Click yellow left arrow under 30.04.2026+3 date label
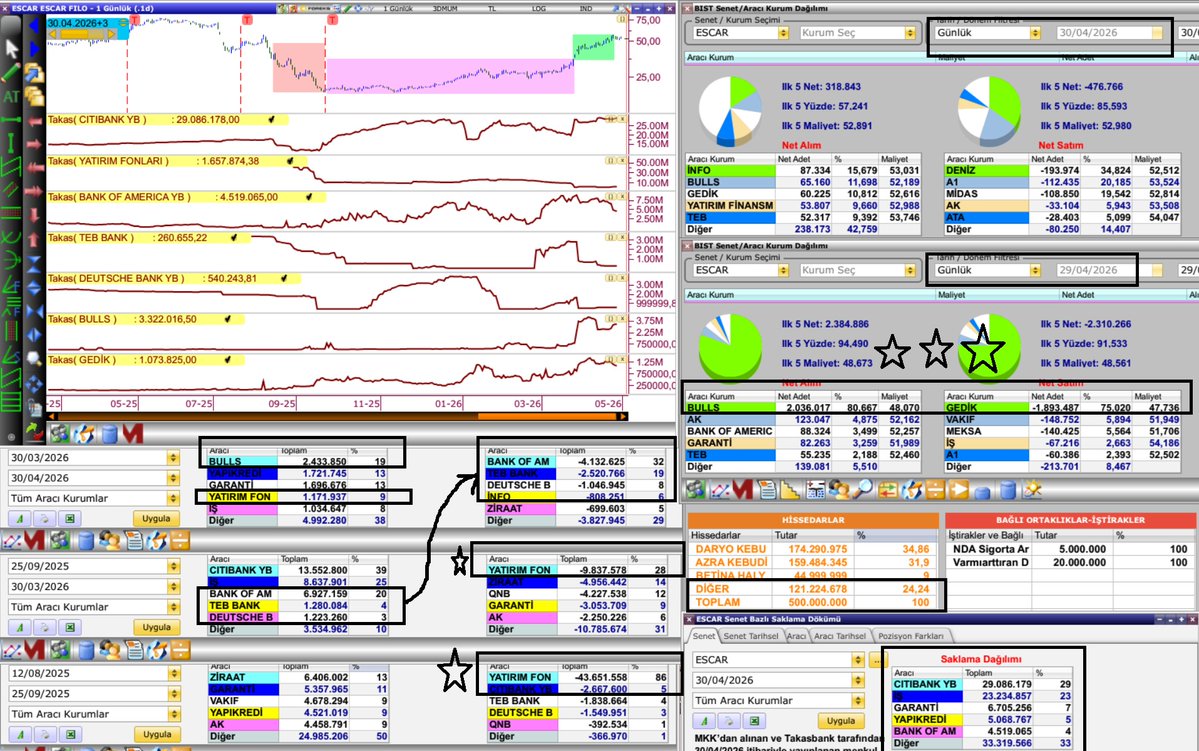Screen dimensions: 1199x751 click(x=54, y=34)
